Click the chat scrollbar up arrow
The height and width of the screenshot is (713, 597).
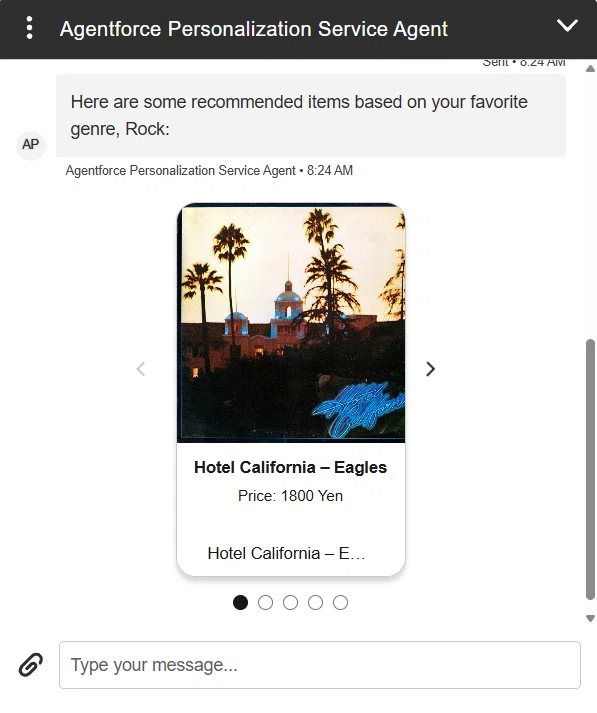[590, 69]
